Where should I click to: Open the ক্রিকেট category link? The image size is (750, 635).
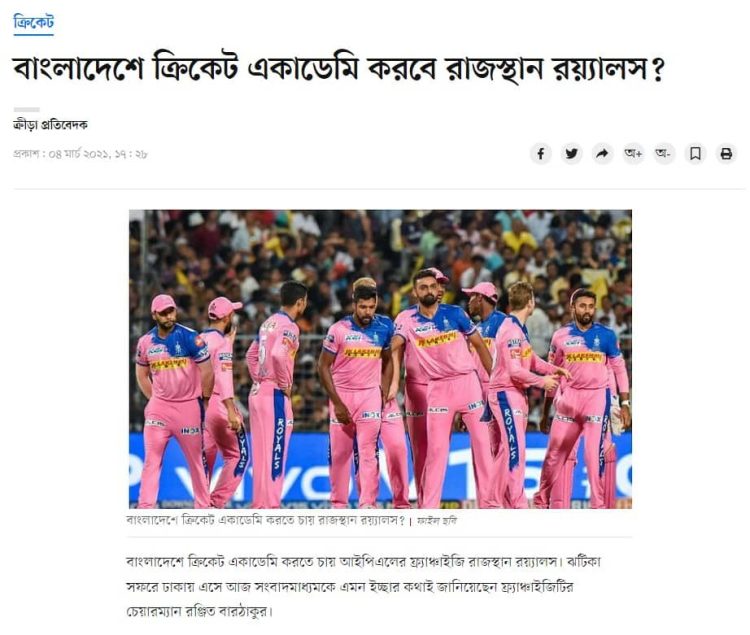[33, 22]
